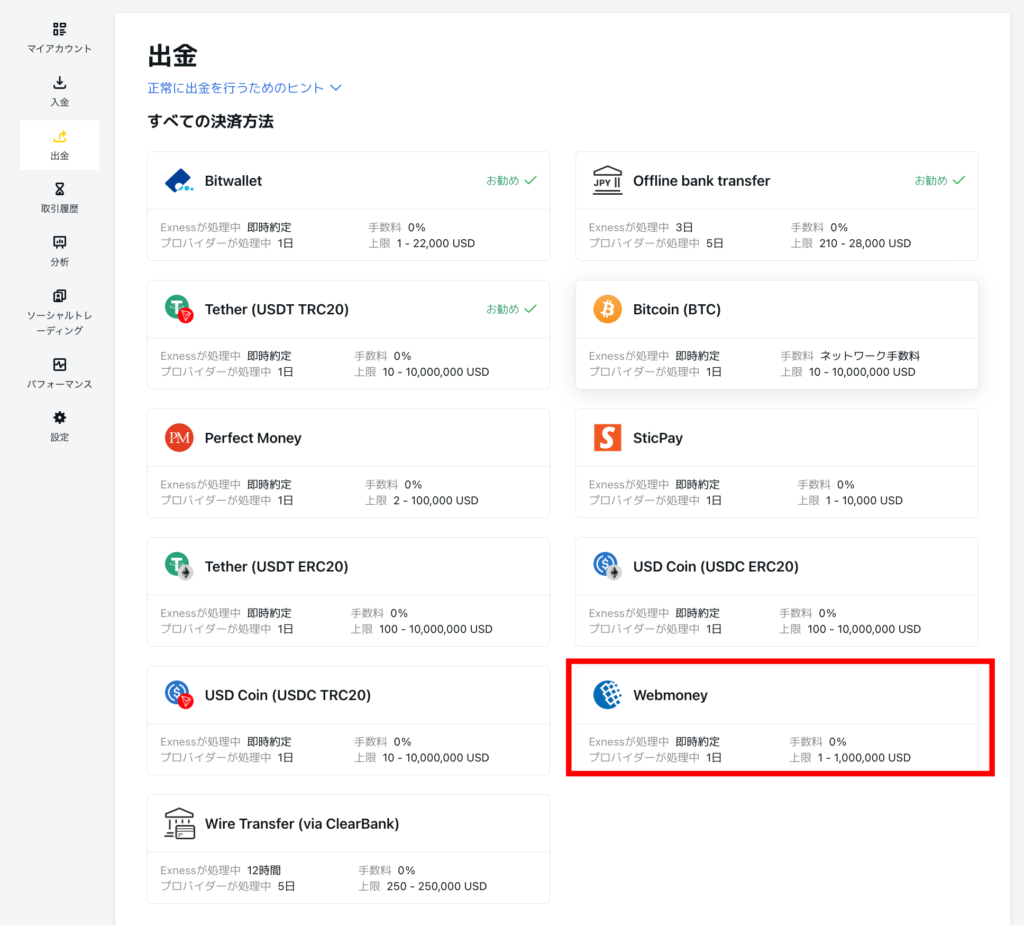Open ソーシャルトレーディング section
This screenshot has width=1024, height=925.
[x=59, y=313]
